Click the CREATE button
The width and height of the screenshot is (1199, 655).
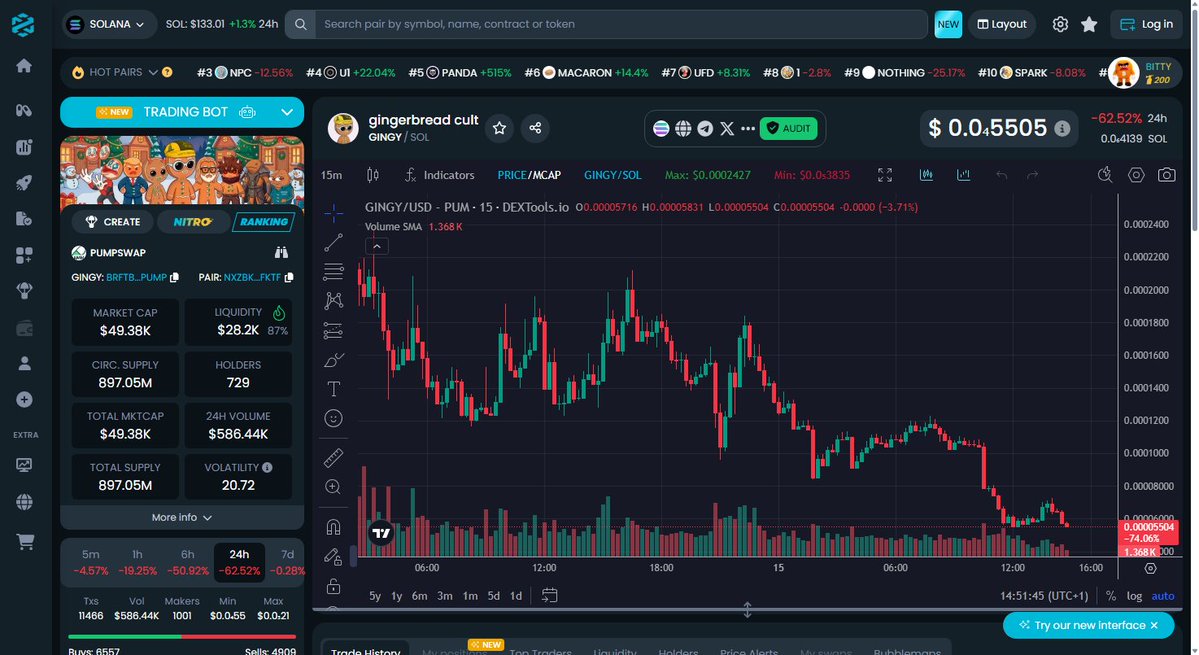pos(112,222)
